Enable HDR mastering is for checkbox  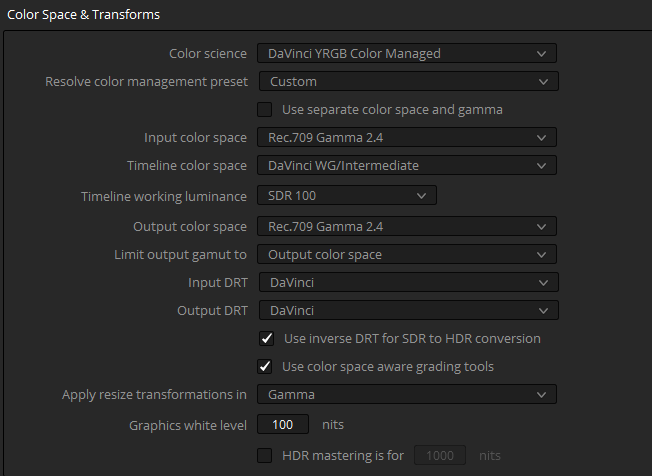click(x=264, y=455)
